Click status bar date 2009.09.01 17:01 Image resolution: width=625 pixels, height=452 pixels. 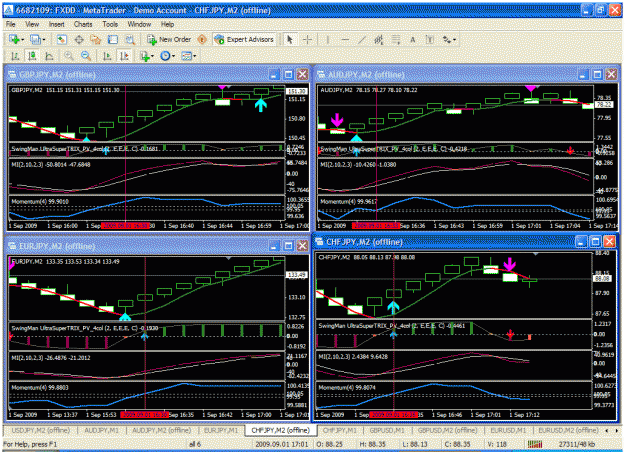[x=281, y=444]
